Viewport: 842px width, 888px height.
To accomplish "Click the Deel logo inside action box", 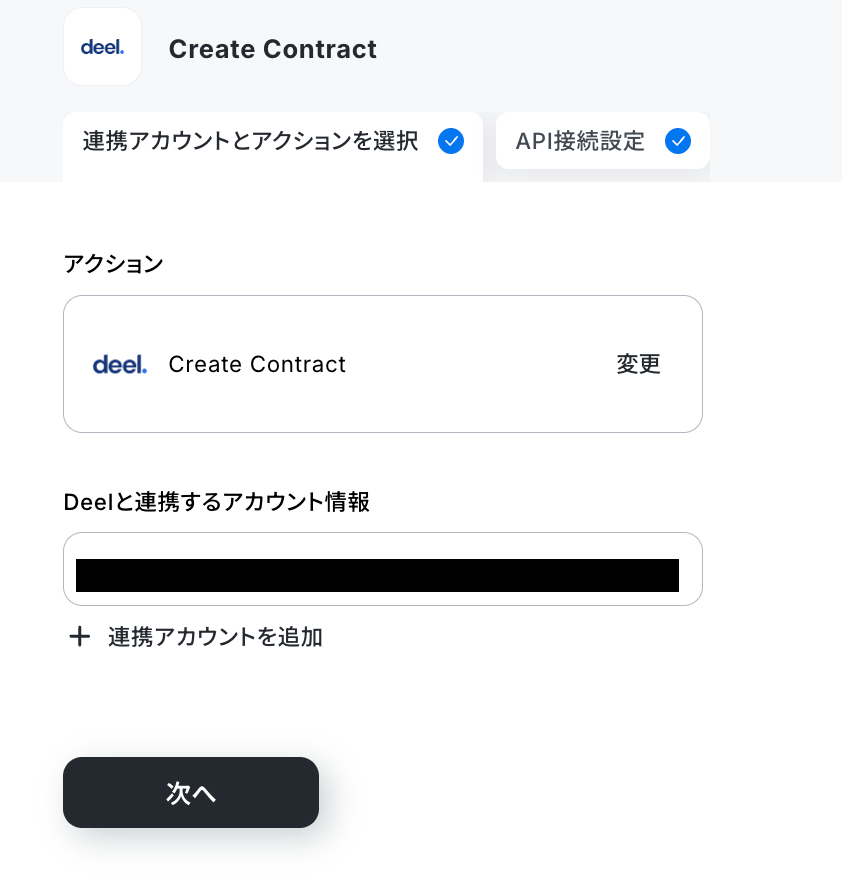I will [x=120, y=365].
